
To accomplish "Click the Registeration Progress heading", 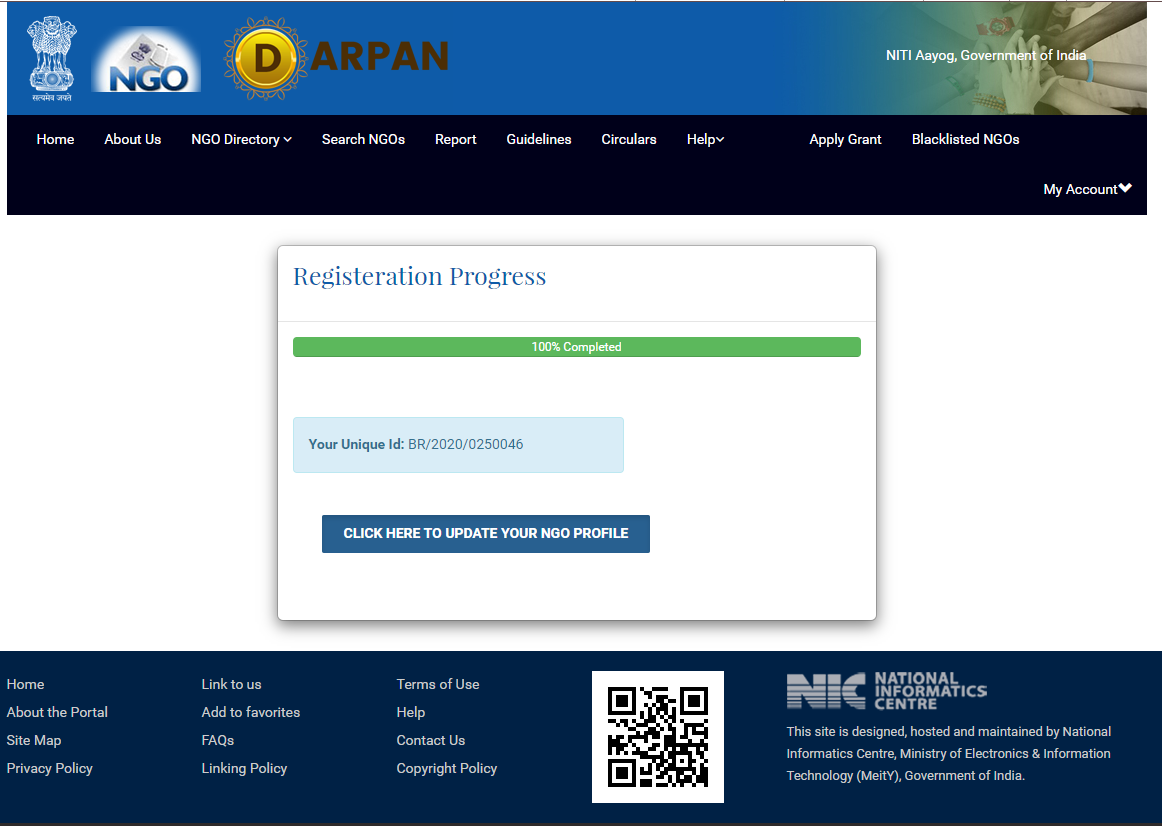I will tap(419, 276).
